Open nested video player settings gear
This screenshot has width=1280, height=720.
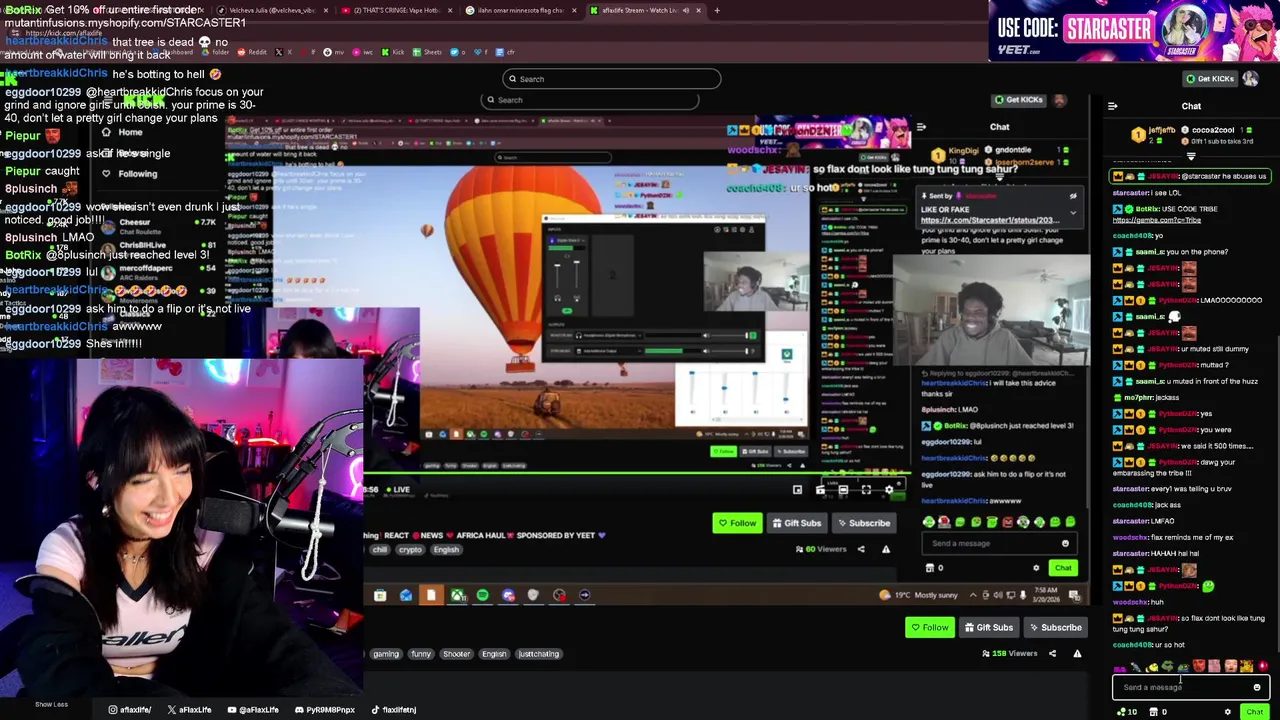coord(888,490)
